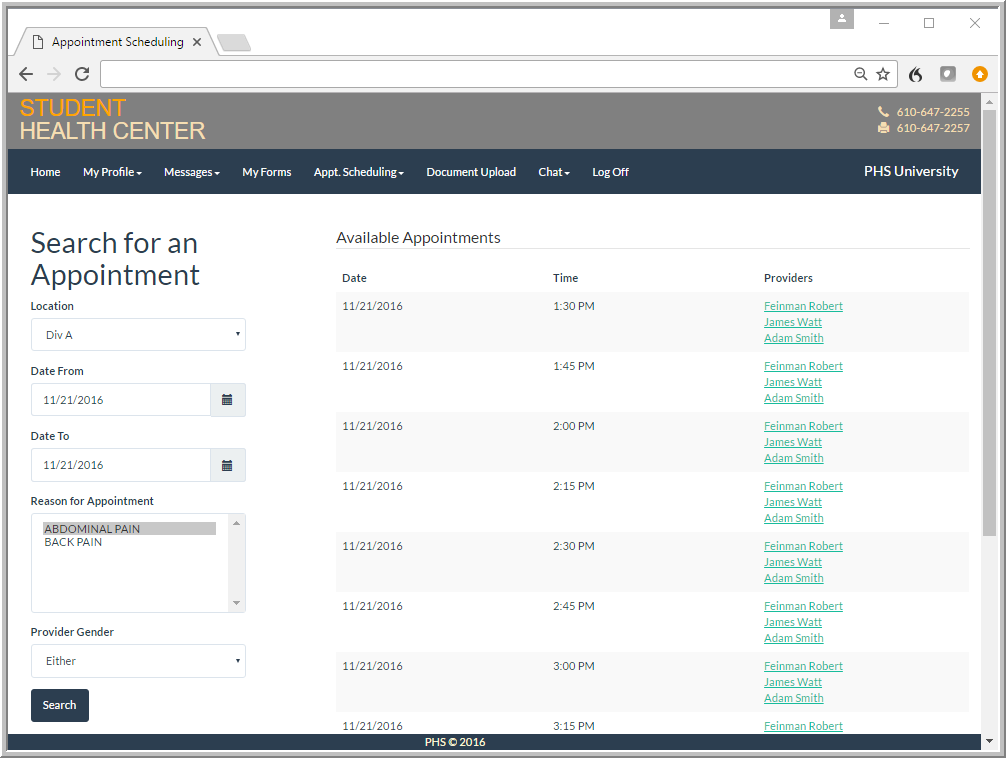
Task: Choose Adam Smith at 2:30 PM
Action: [x=794, y=578]
